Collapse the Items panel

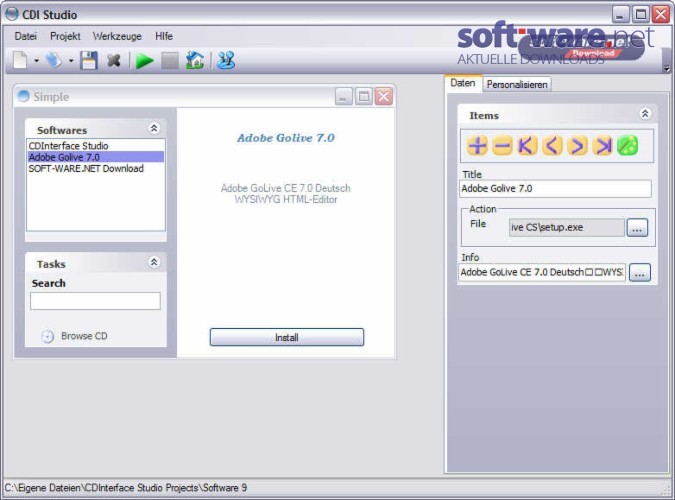tap(644, 114)
